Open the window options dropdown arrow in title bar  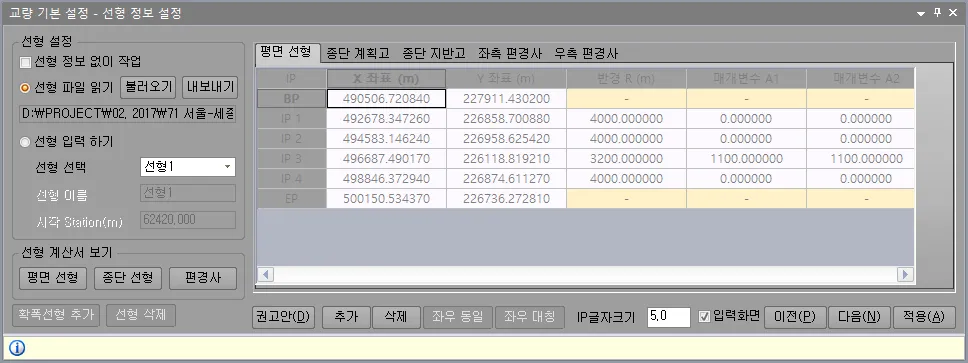pyautogui.click(x=920, y=13)
